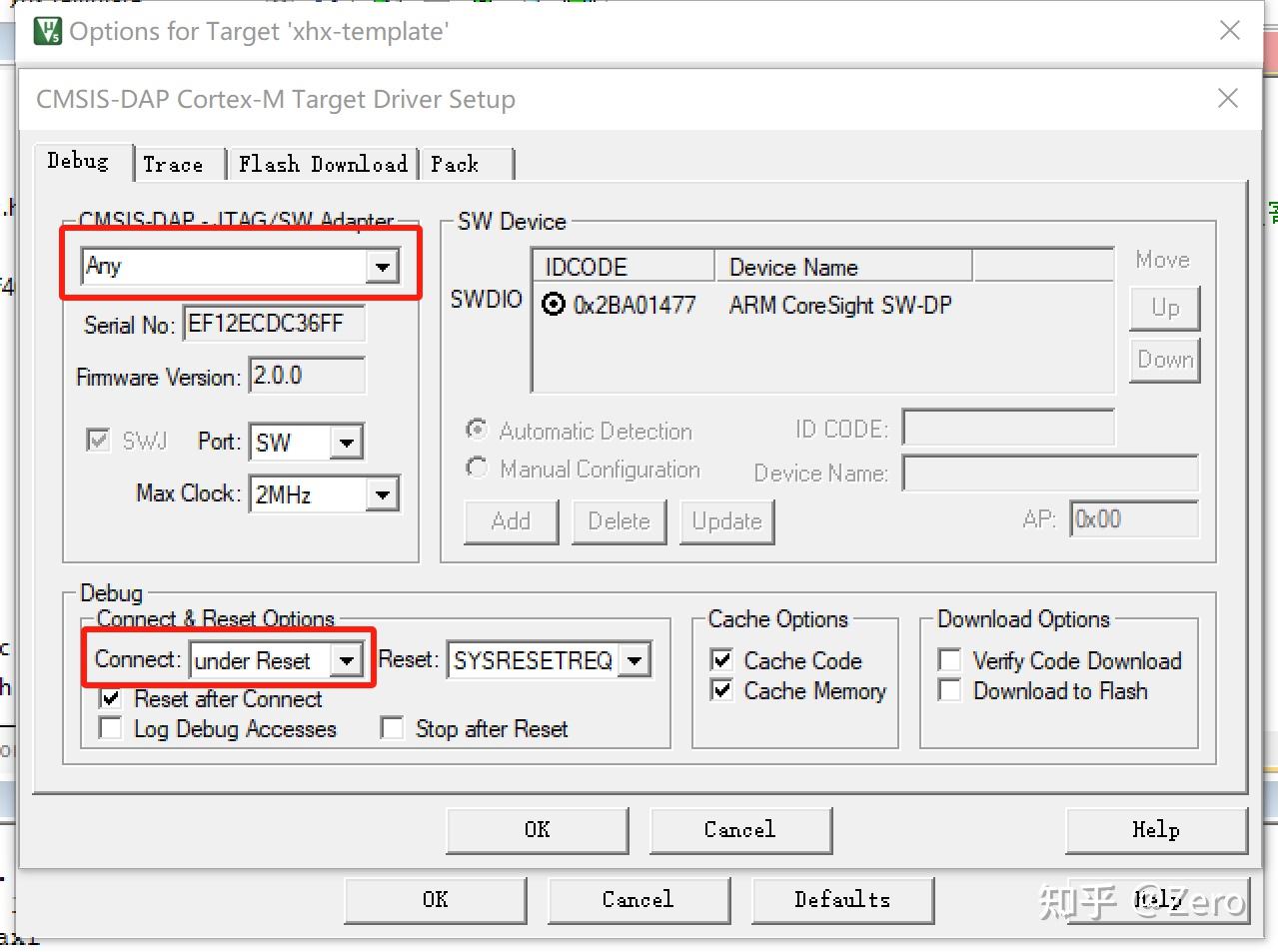This screenshot has width=1278, height=952.
Task: Open the Reset dropdown showing SYSRESETREQ
Action: 635,659
